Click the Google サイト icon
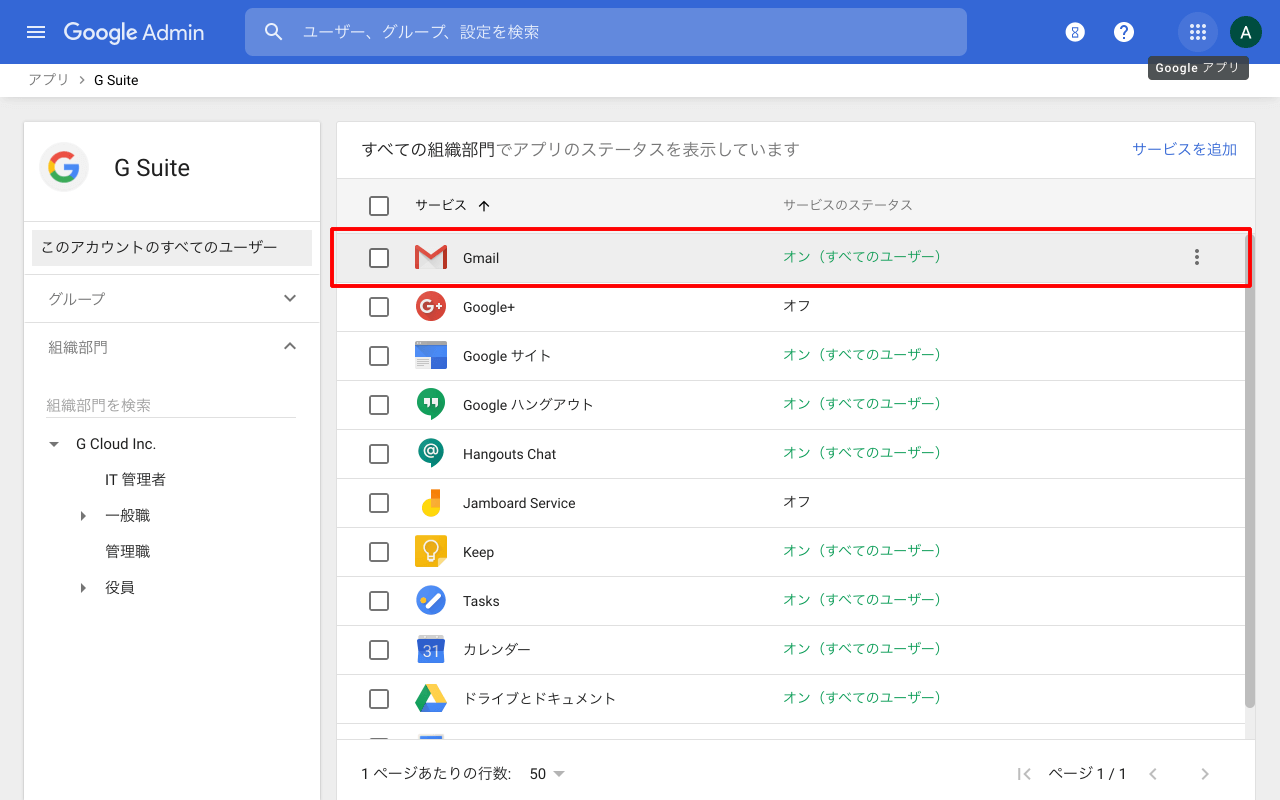The height and width of the screenshot is (800, 1280). pyautogui.click(x=431, y=356)
